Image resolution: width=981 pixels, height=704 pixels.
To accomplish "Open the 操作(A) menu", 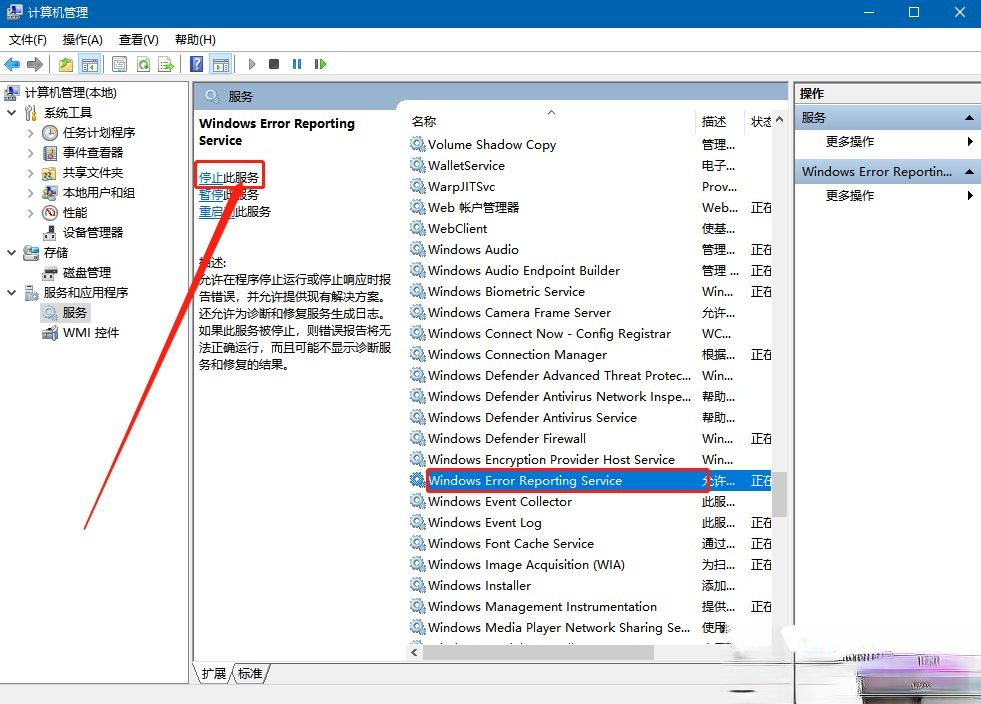I will point(83,40).
